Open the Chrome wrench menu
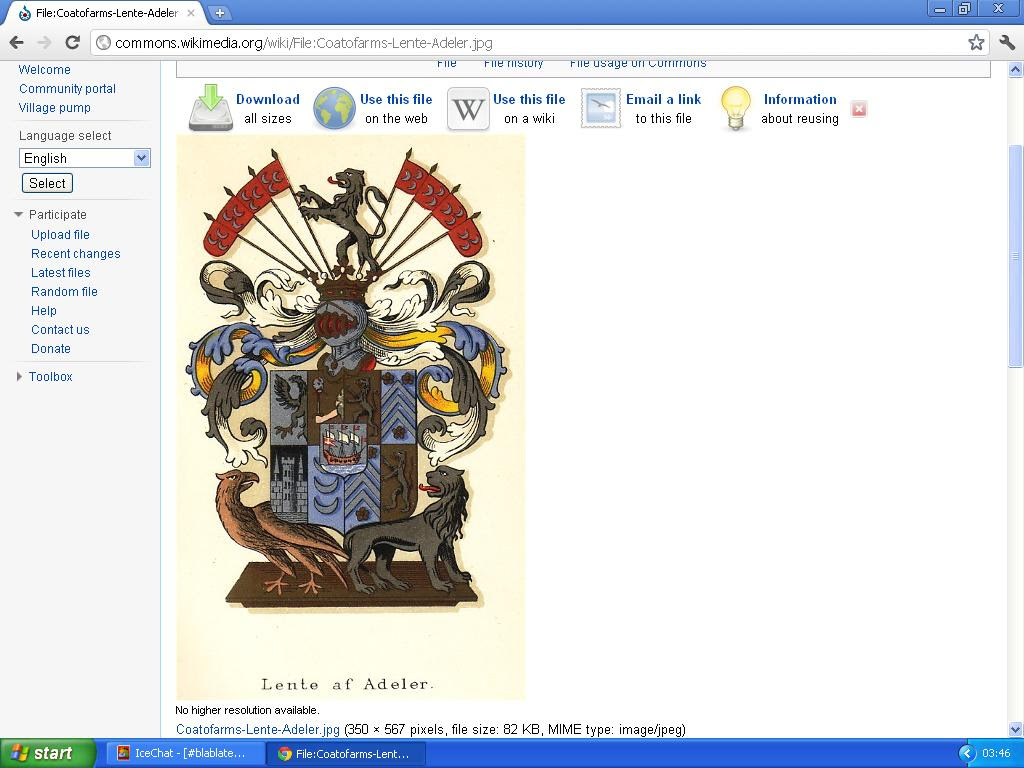 pos(1006,43)
